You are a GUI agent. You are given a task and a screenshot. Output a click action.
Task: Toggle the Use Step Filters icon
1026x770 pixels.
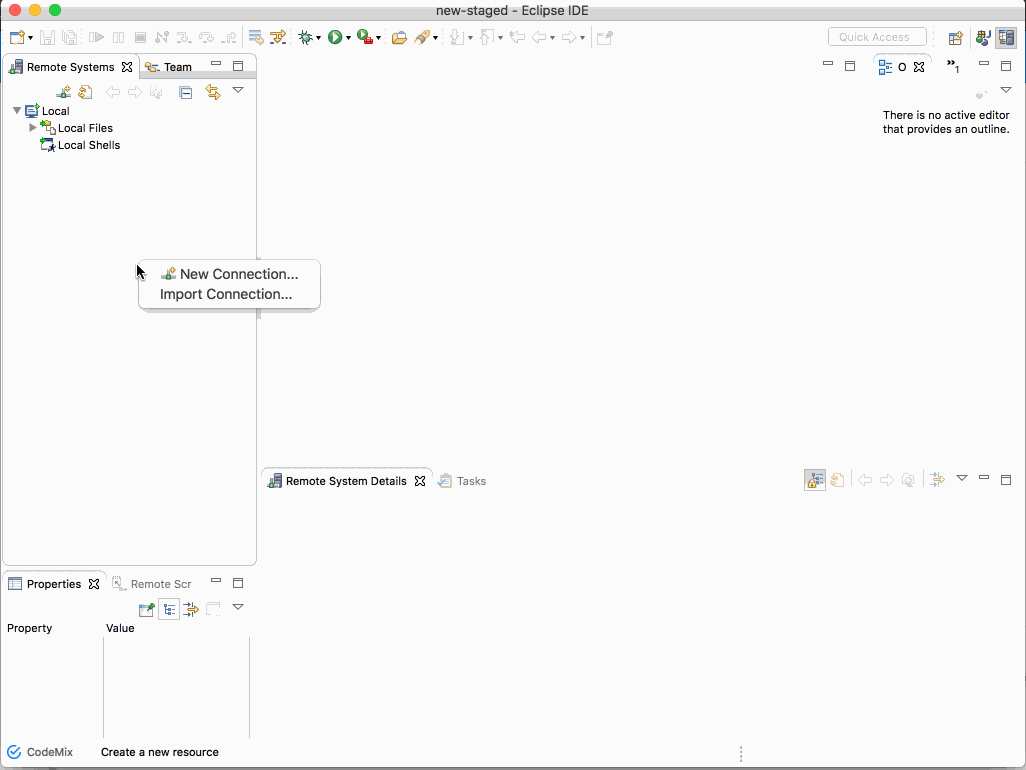[278, 37]
